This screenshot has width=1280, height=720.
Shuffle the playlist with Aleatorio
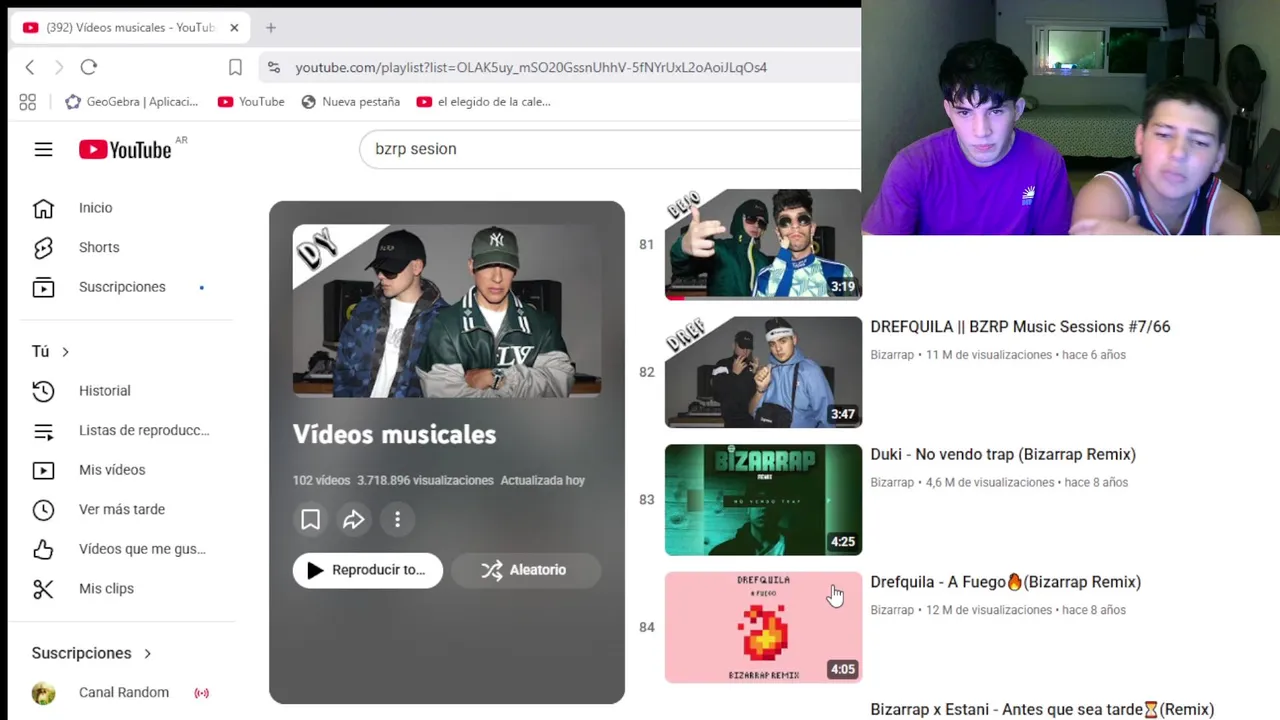[526, 570]
